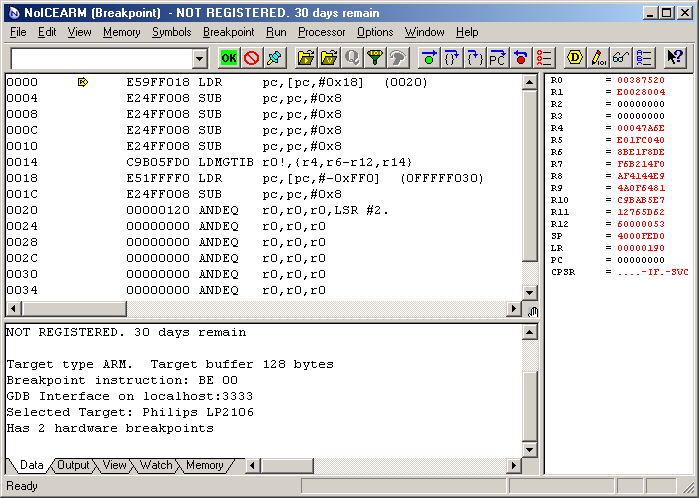Viewport: 699px width, 498px height.
Task: Click disassembly horizontal scrollbar left arrow
Action: tap(13, 308)
